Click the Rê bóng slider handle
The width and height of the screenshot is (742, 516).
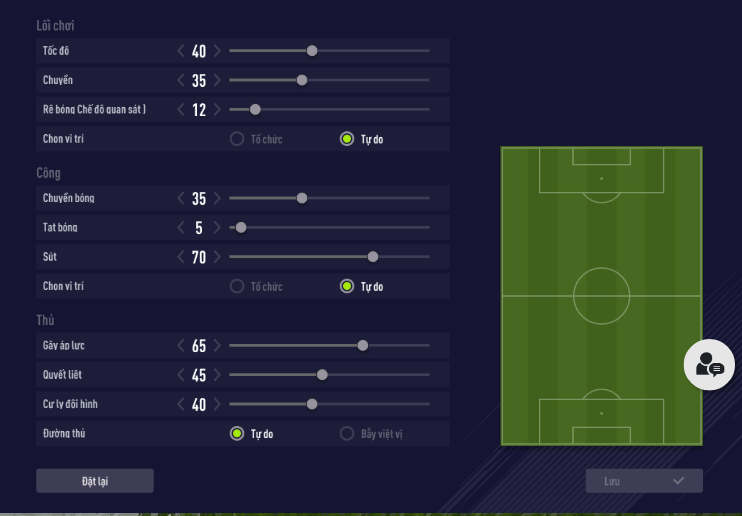point(255,110)
